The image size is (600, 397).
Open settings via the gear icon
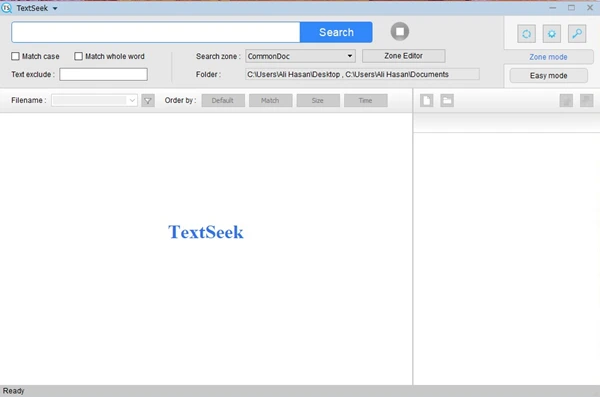click(551, 34)
